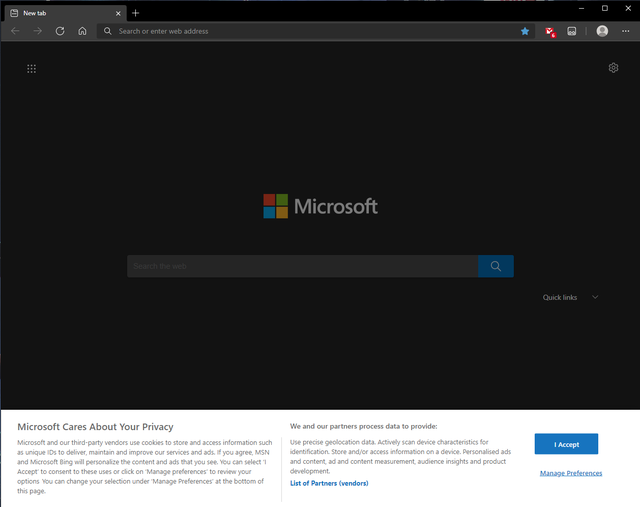Open Manage Preferences link
The image size is (640, 507).
coord(571,473)
